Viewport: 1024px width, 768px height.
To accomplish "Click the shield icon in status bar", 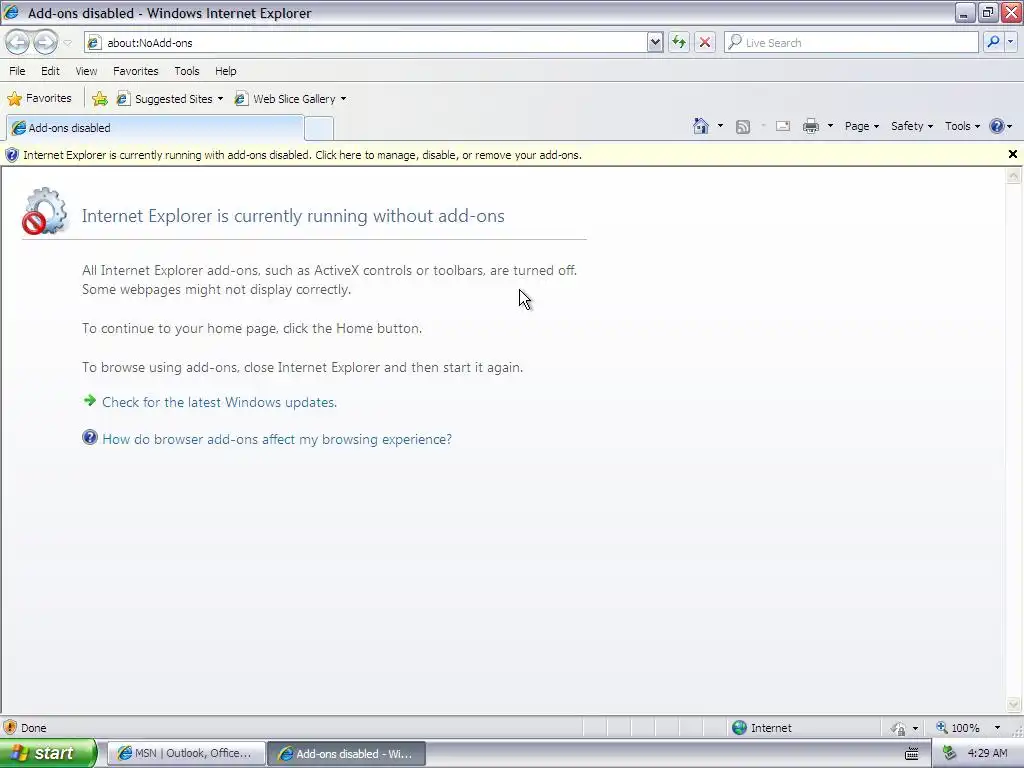I will coord(10,728).
